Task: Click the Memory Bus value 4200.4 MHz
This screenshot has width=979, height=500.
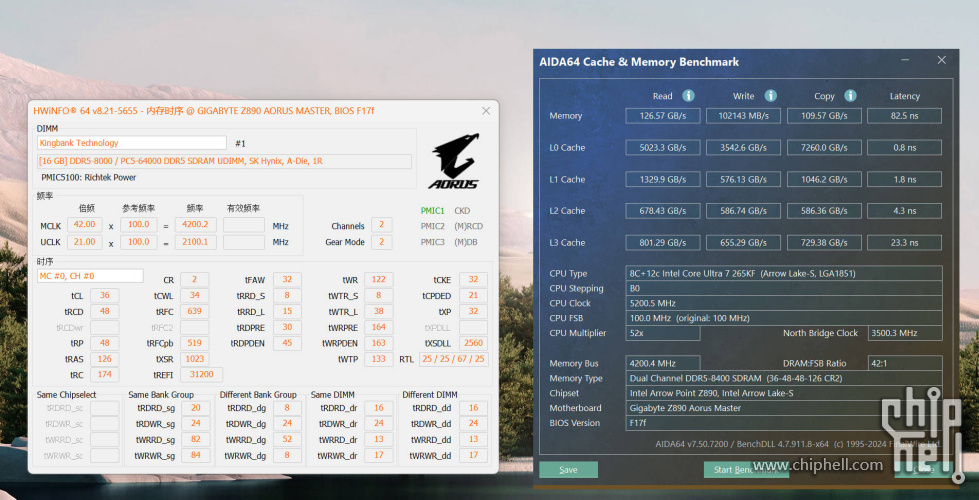Action: 662,363
